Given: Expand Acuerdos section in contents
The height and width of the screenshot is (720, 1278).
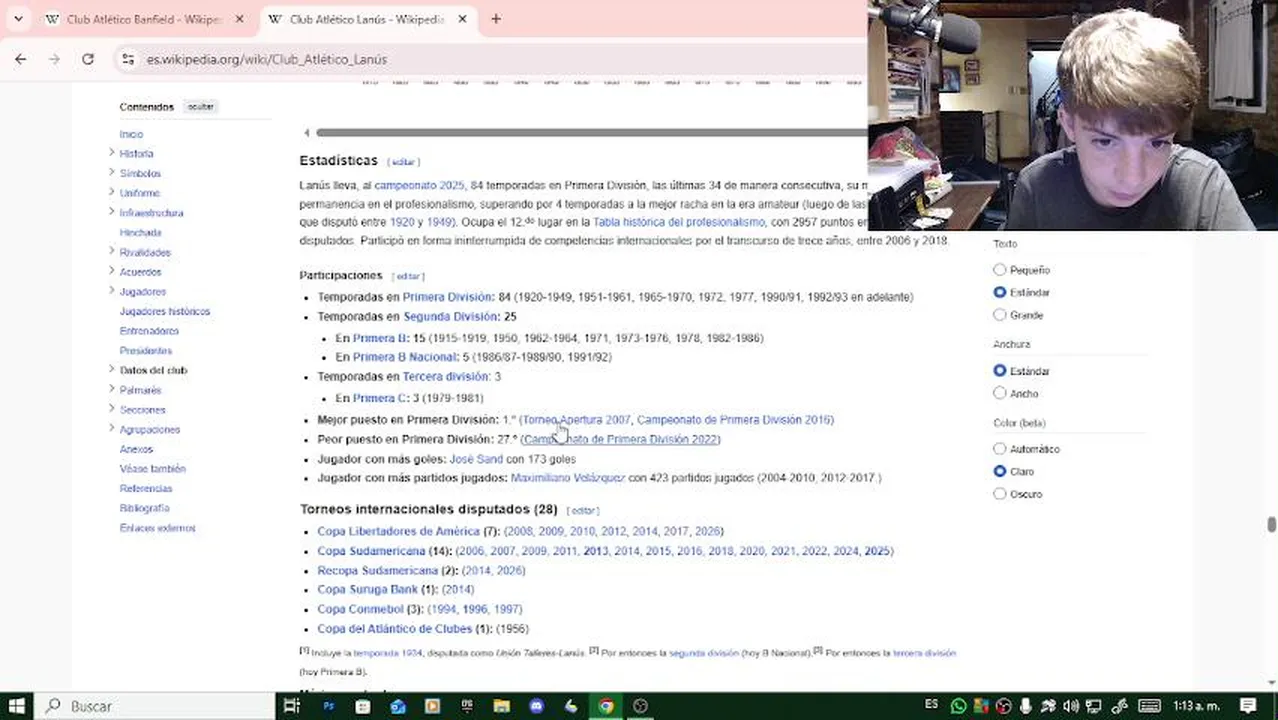Looking at the screenshot, I should (x=111, y=271).
